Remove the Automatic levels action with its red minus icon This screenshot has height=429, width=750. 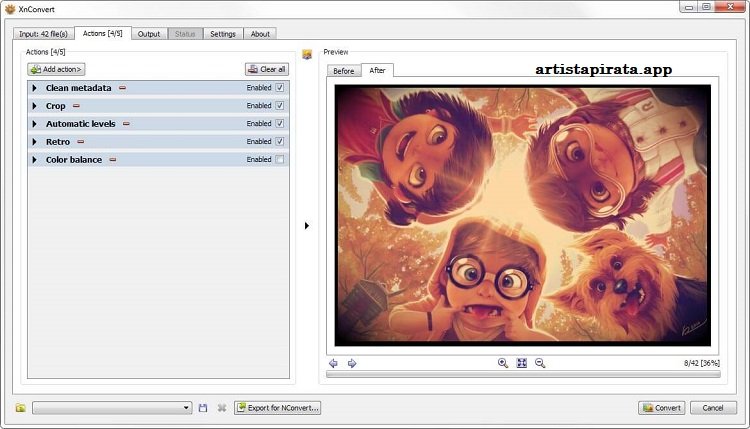[126, 124]
